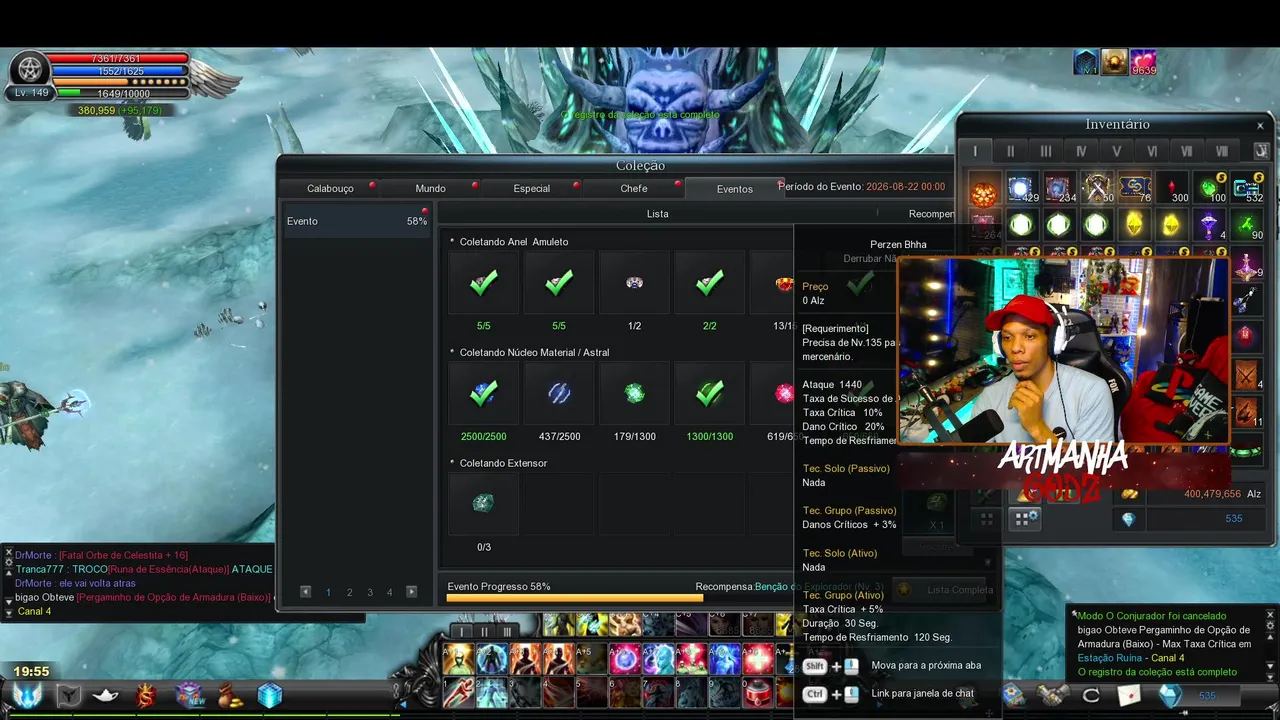Open the Mundo collection tab

pyautogui.click(x=430, y=188)
